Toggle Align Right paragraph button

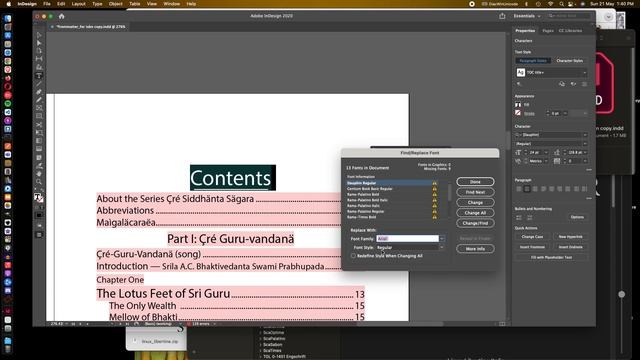click(x=535, y=189)
